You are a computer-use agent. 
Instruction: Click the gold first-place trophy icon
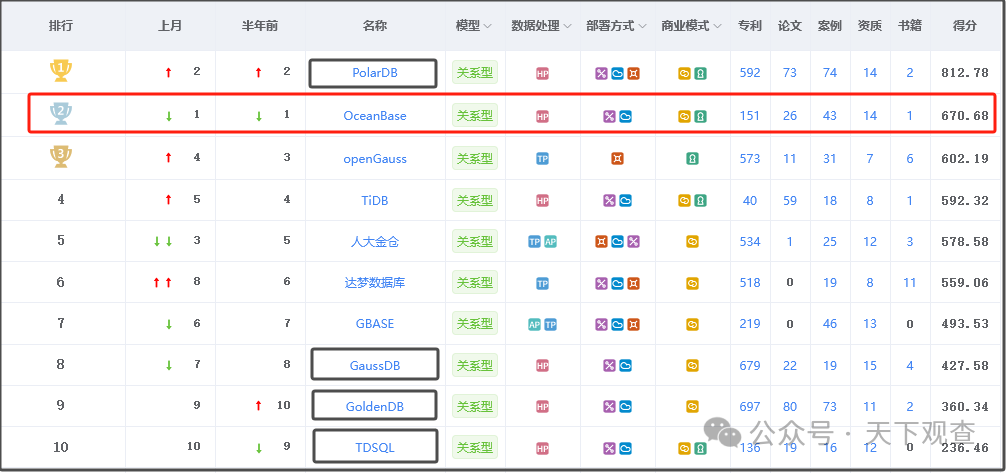[61, 71]
